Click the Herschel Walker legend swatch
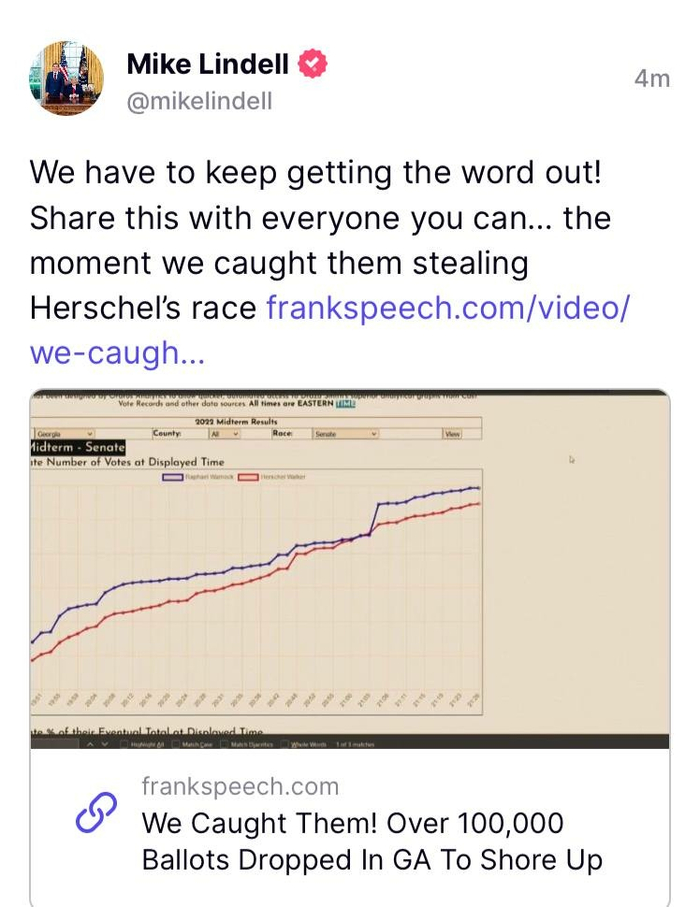The width and height of the screenshot is (700, 907). pos(246,478)
